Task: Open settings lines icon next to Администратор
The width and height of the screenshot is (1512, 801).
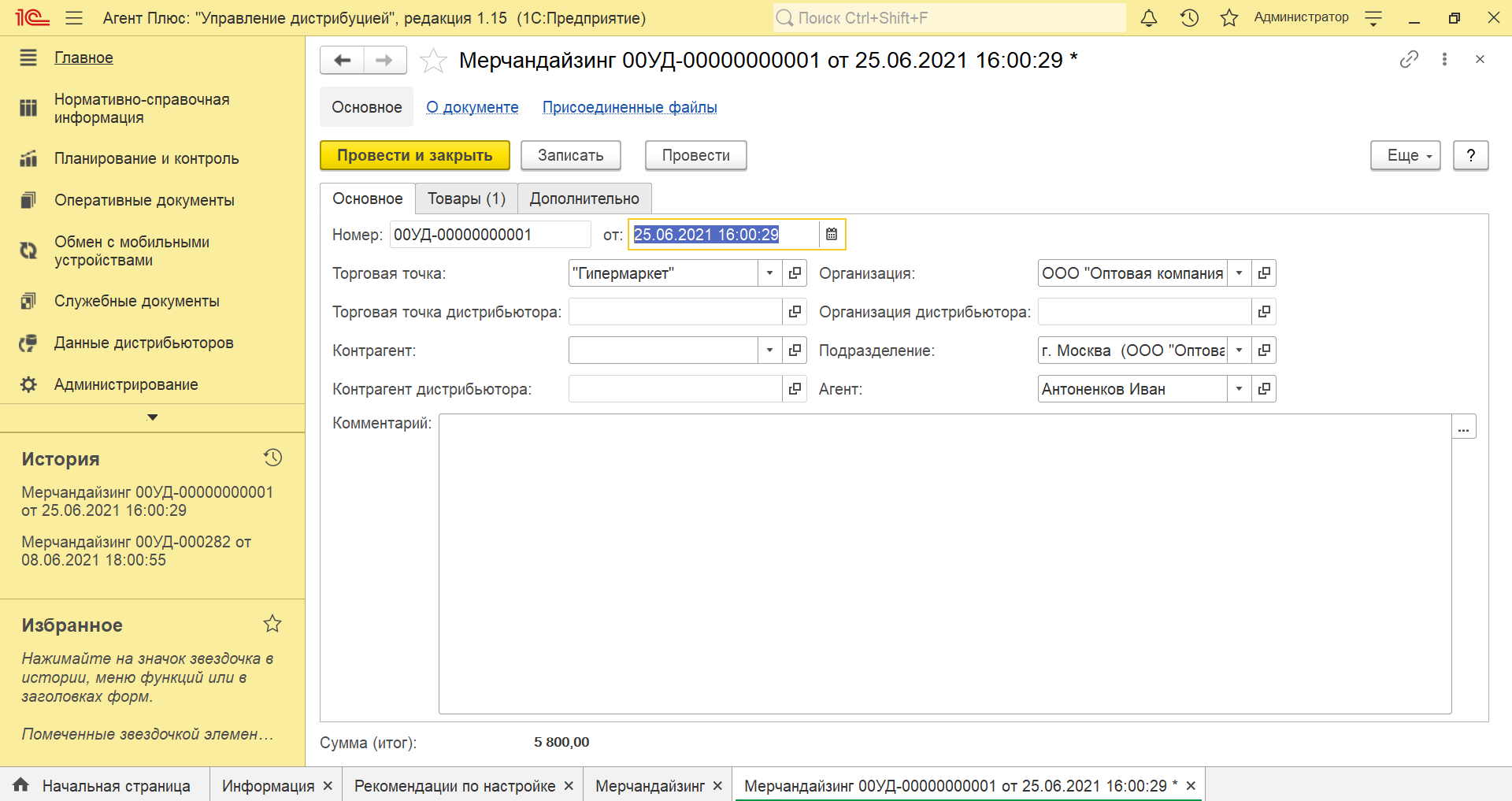Action: point(1373,18)
